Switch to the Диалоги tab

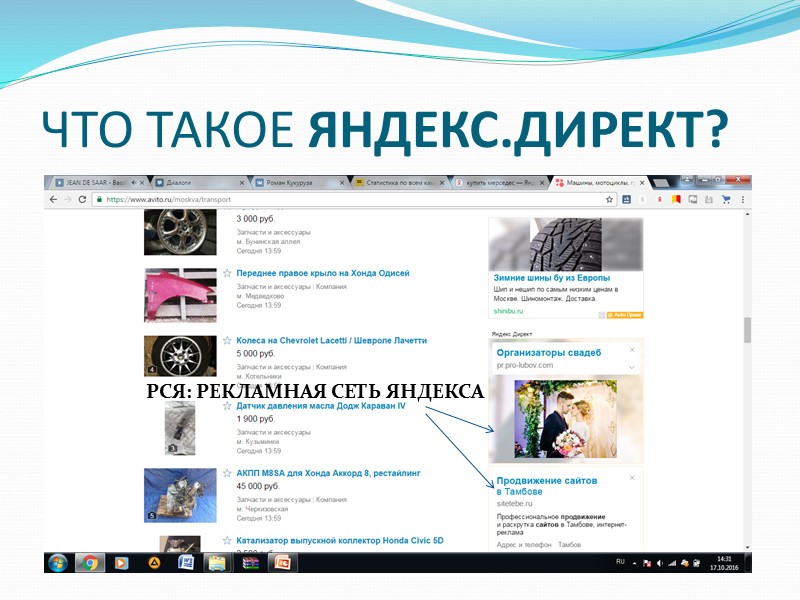pos(198,182)
